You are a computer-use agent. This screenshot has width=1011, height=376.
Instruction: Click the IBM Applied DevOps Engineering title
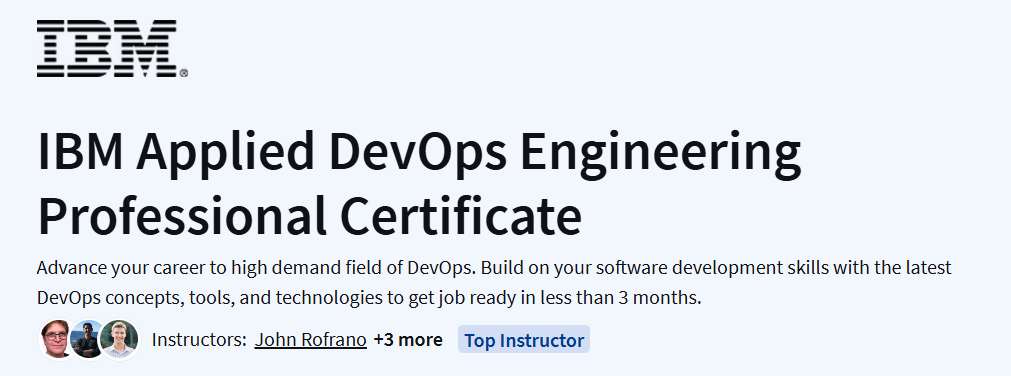point(419,184)
